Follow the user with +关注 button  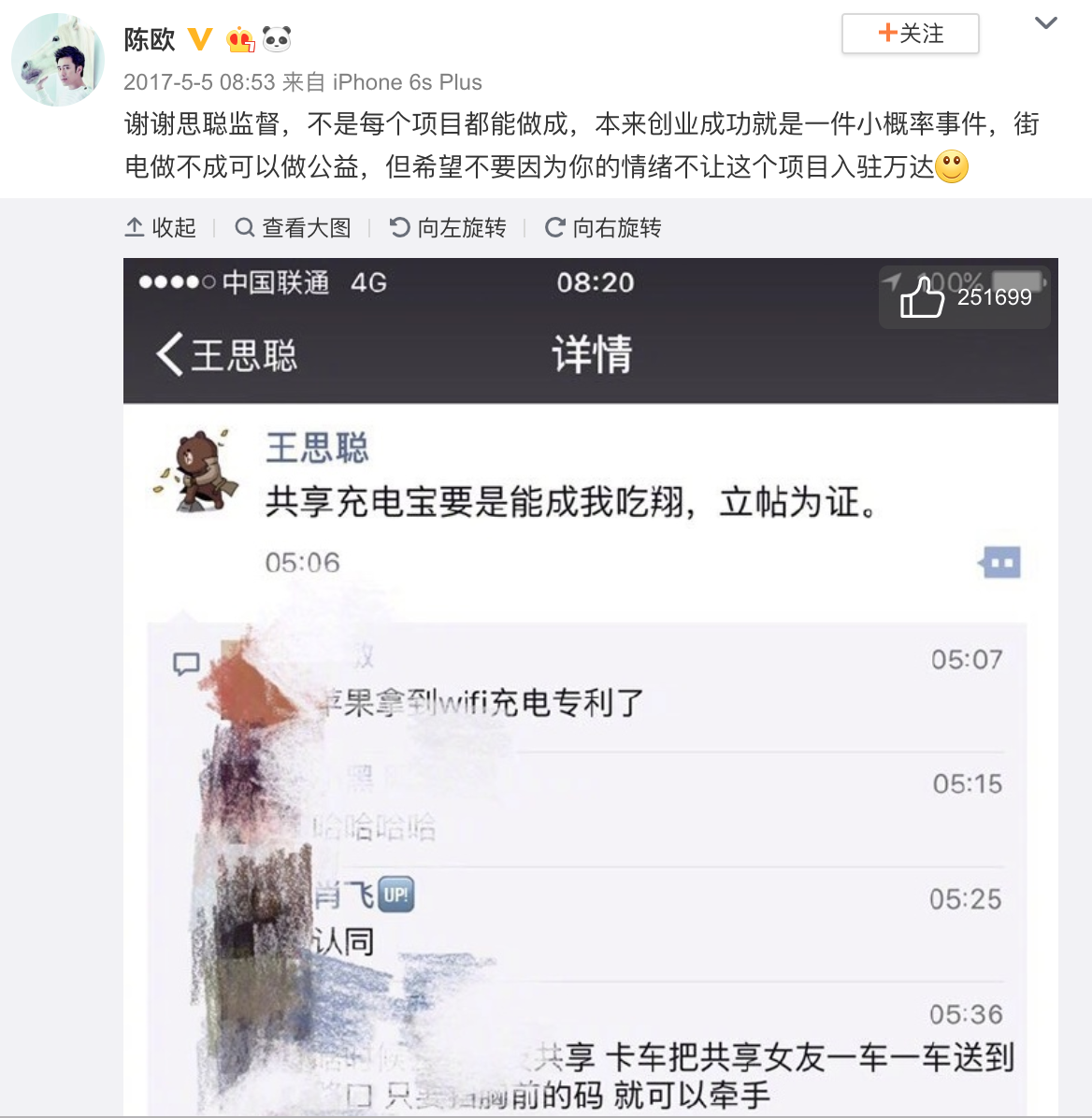click(x=910, y=34)
